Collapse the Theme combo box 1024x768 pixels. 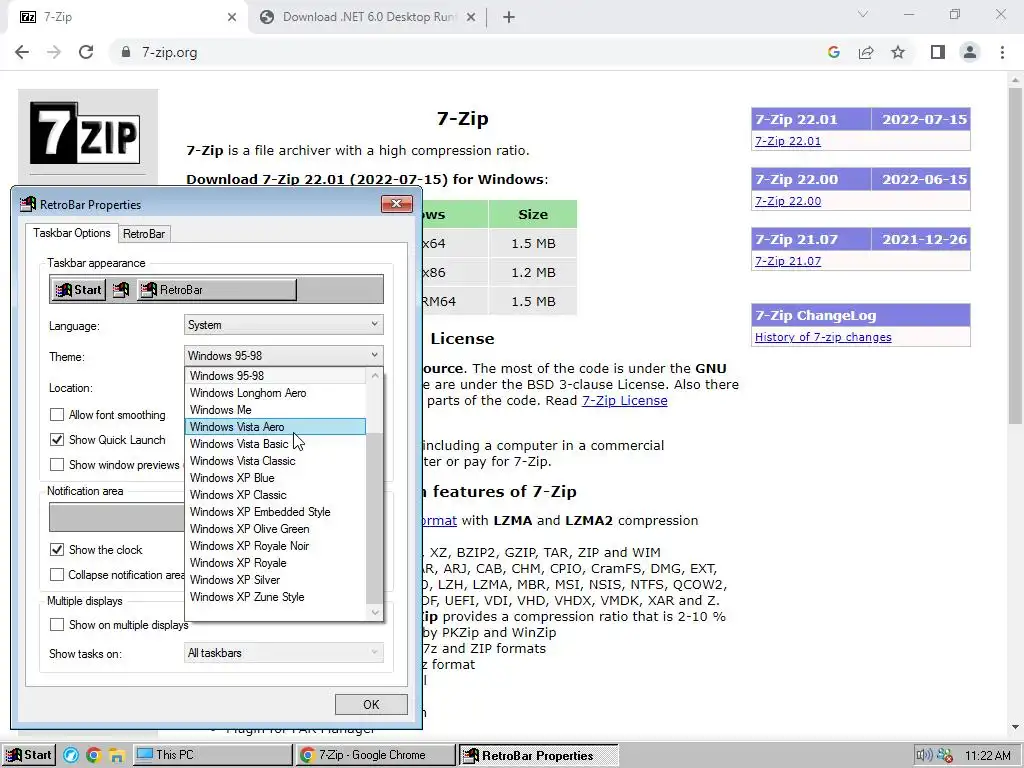point(283,355)
